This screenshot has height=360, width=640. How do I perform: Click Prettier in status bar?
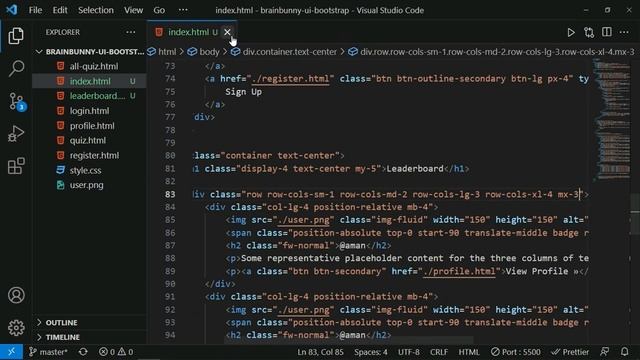pos(570,352)
